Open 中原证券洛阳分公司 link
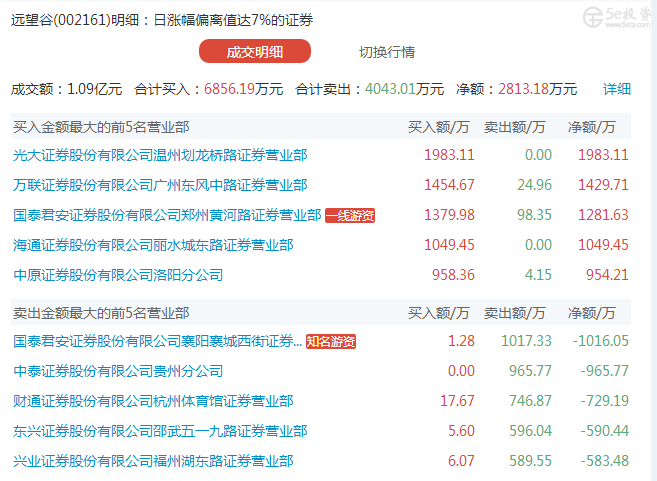Screen dimensions: 657x481 118,275
